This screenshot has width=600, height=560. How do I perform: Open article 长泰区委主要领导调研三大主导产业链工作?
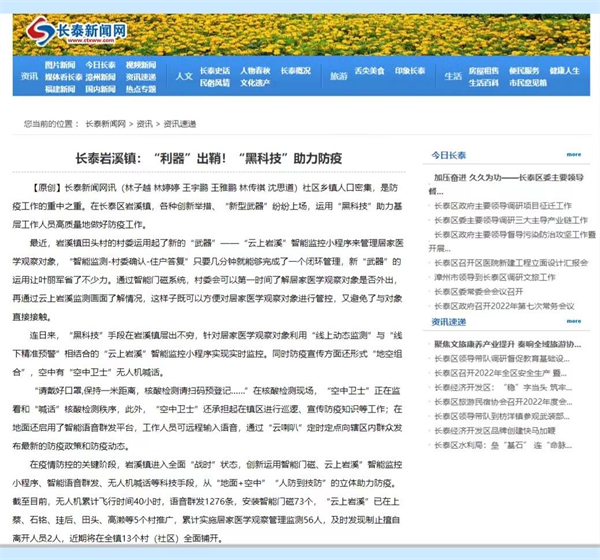[511, 220]
